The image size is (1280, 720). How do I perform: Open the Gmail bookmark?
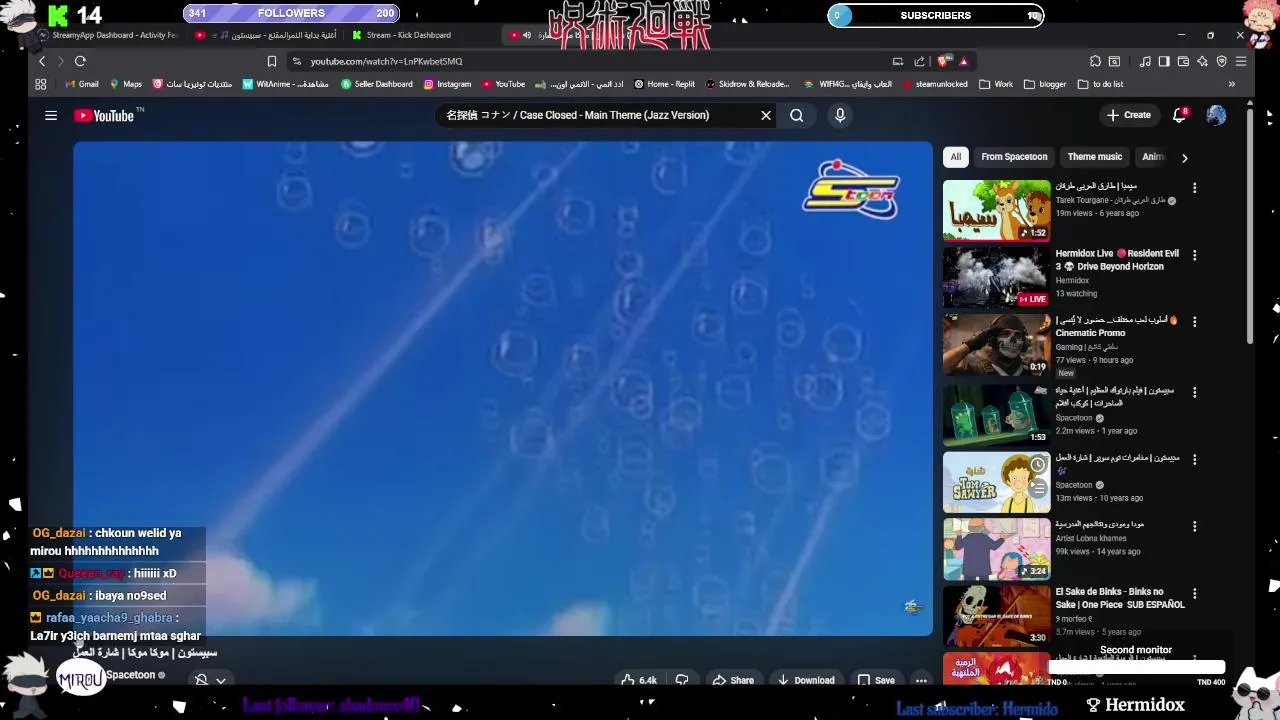pyautogui.click(x=80, y=84)
